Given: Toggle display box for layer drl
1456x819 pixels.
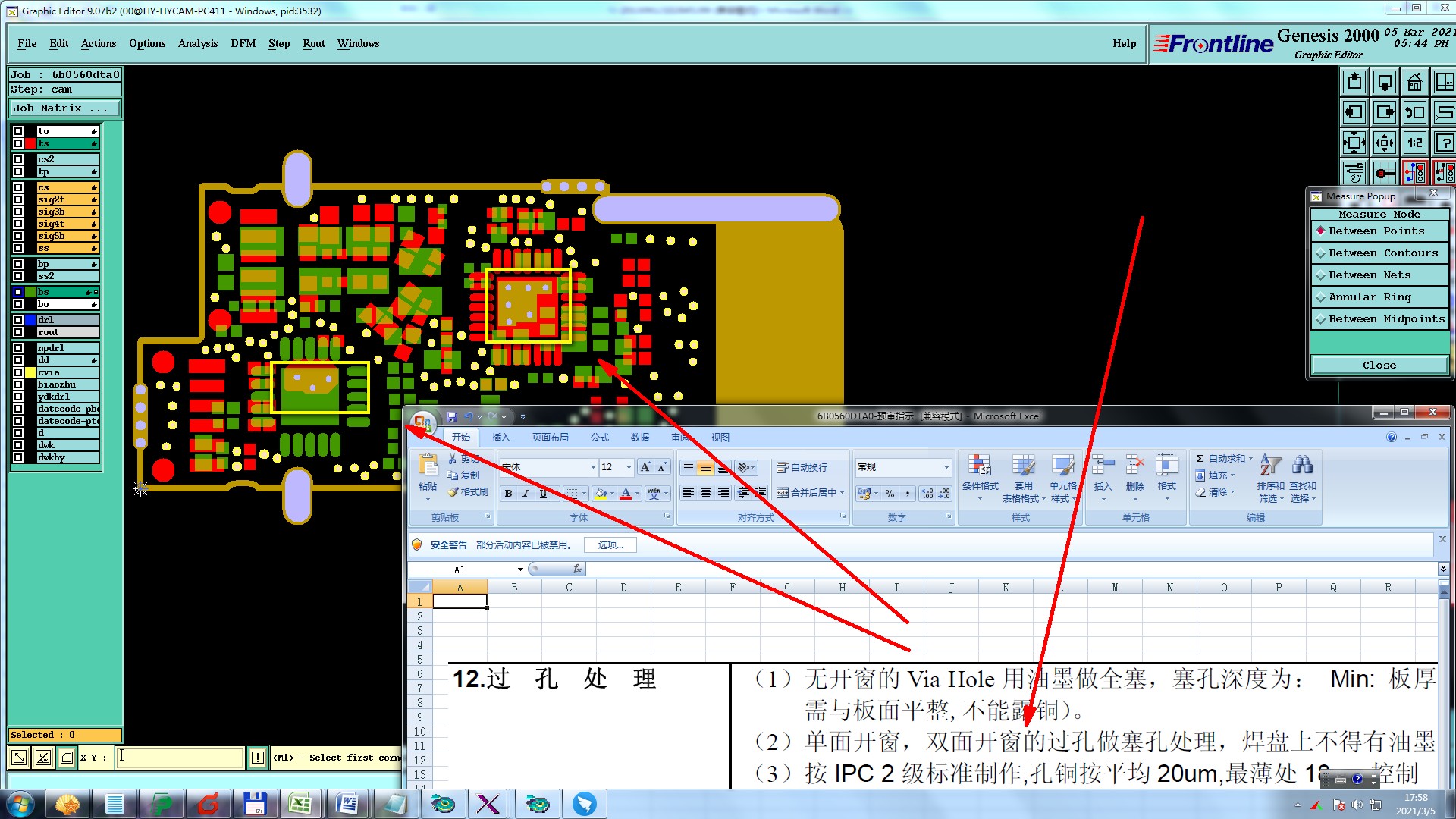Looking at the screenshot, I should coord(18,320).
